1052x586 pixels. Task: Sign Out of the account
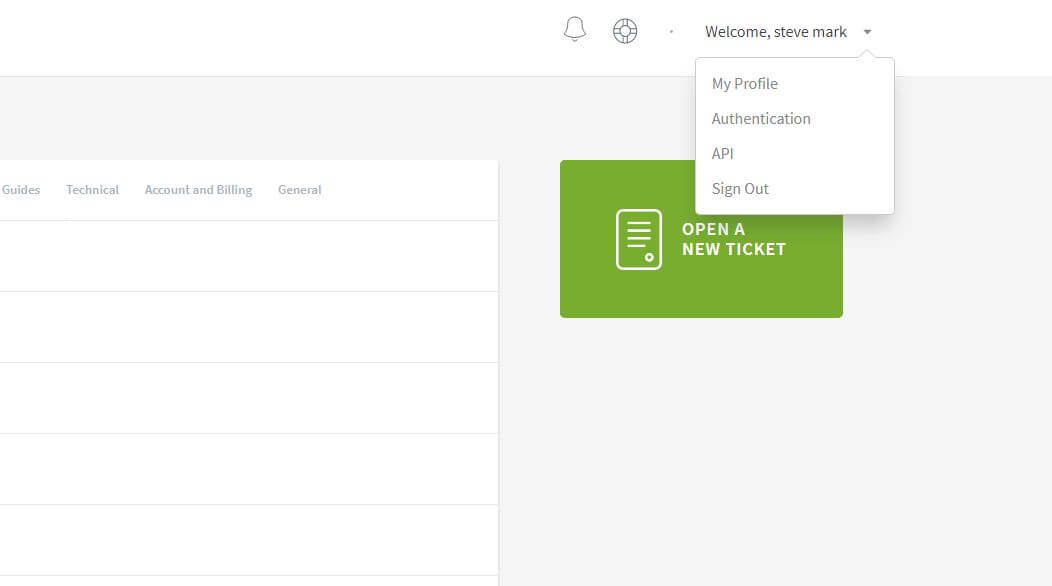(x=740, y=188)
